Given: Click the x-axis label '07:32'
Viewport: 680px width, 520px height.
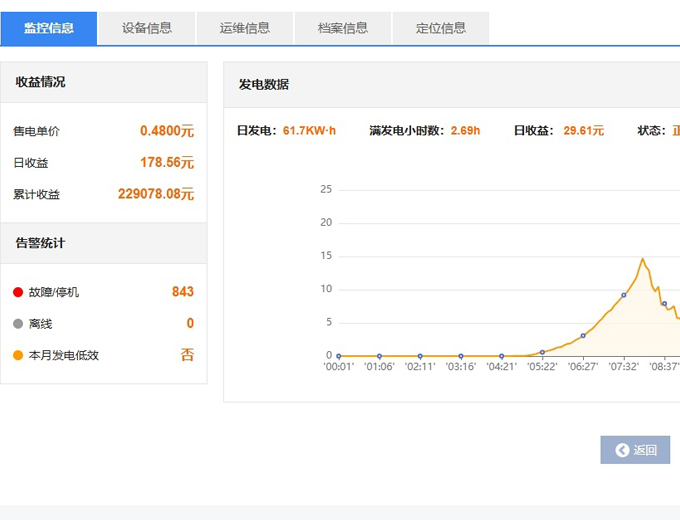Looking at the screenshot, I should [624, 367].
